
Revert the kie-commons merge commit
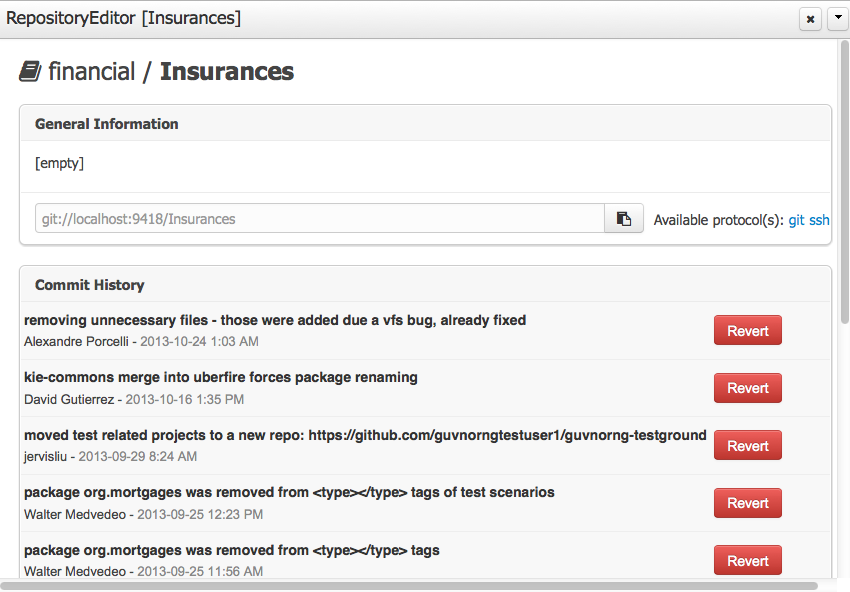[x=747, y=388]
